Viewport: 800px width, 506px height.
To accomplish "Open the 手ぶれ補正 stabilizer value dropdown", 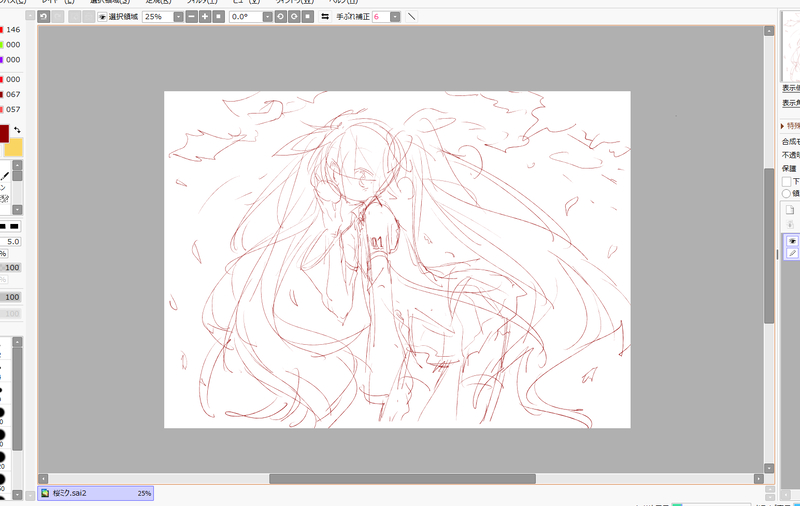I will pos(395,17).
